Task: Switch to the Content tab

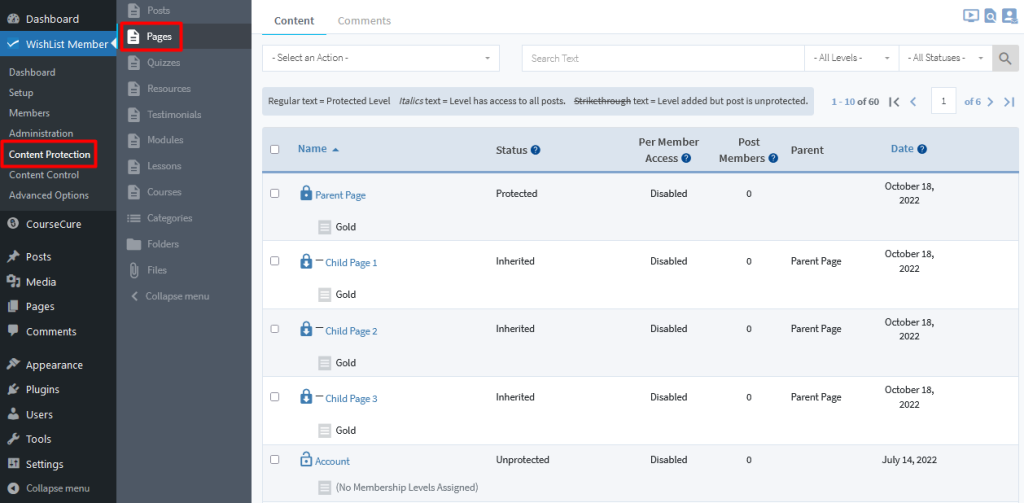Action: [294, 21]
